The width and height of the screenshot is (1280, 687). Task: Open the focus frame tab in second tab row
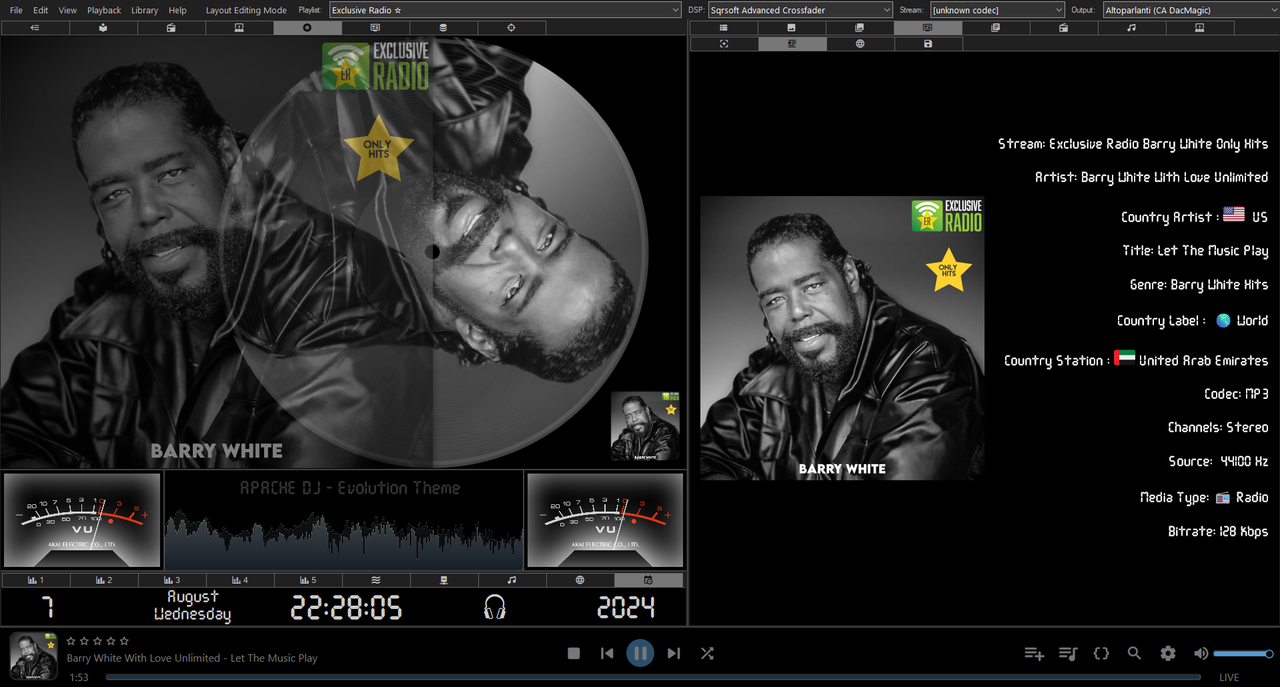pos(724,44)
